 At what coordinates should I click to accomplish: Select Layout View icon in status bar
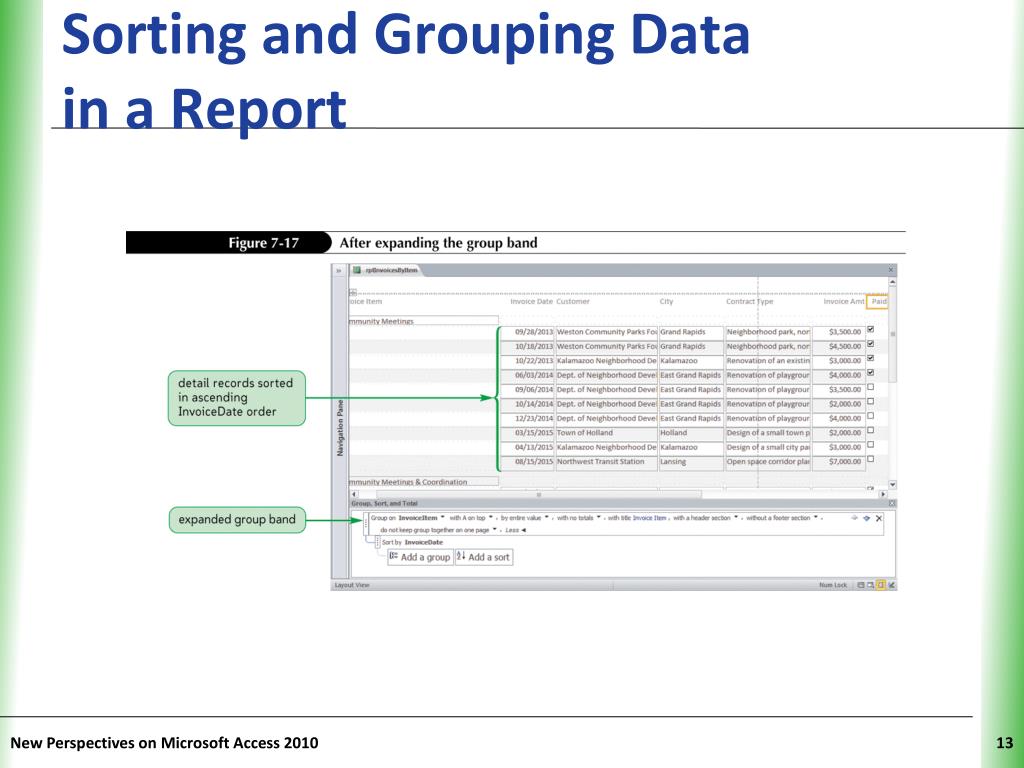[x=880, y=585]
